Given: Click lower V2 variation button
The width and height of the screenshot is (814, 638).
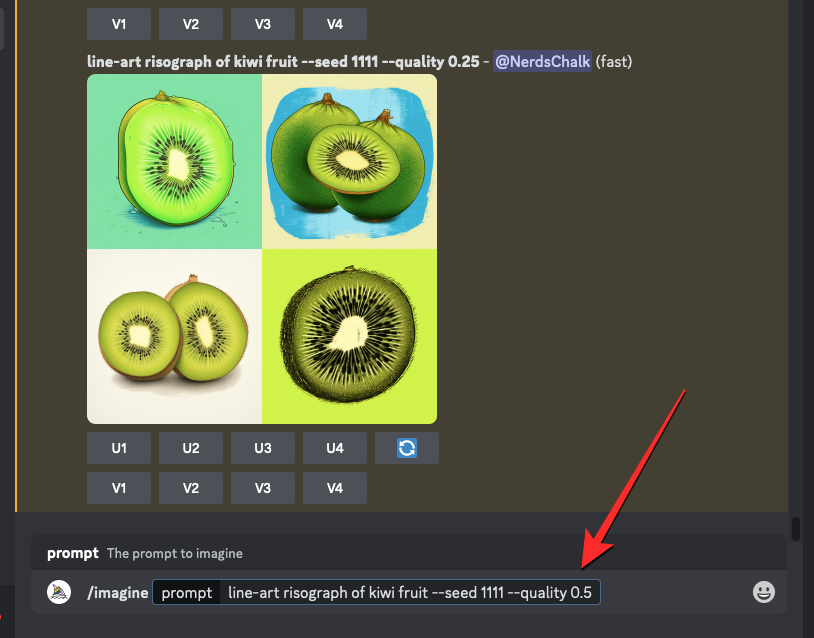Looking at the screenshot, I should pos(191,488).
